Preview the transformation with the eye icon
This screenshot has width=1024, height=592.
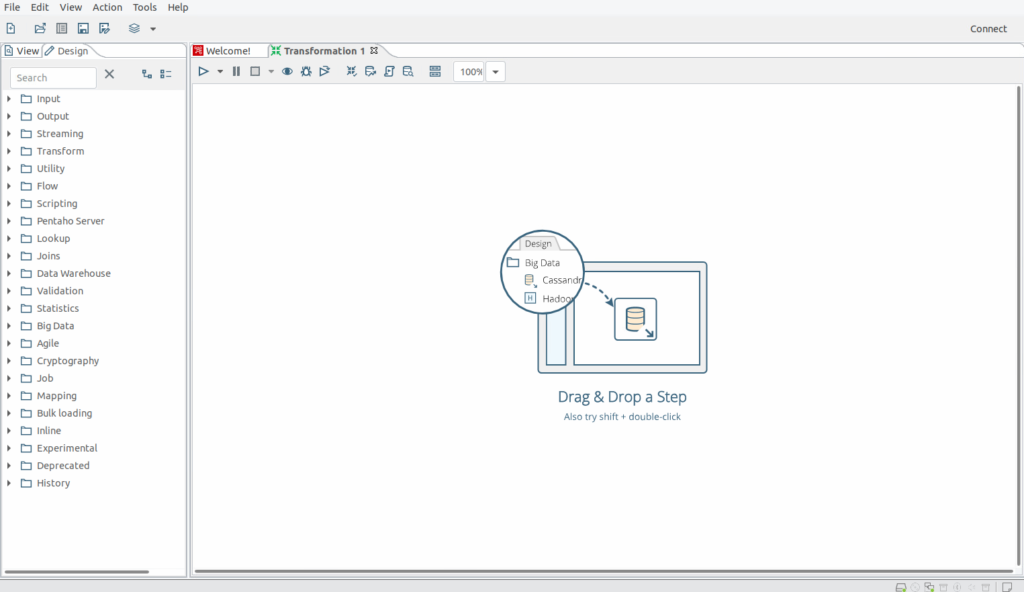(287, 71)
